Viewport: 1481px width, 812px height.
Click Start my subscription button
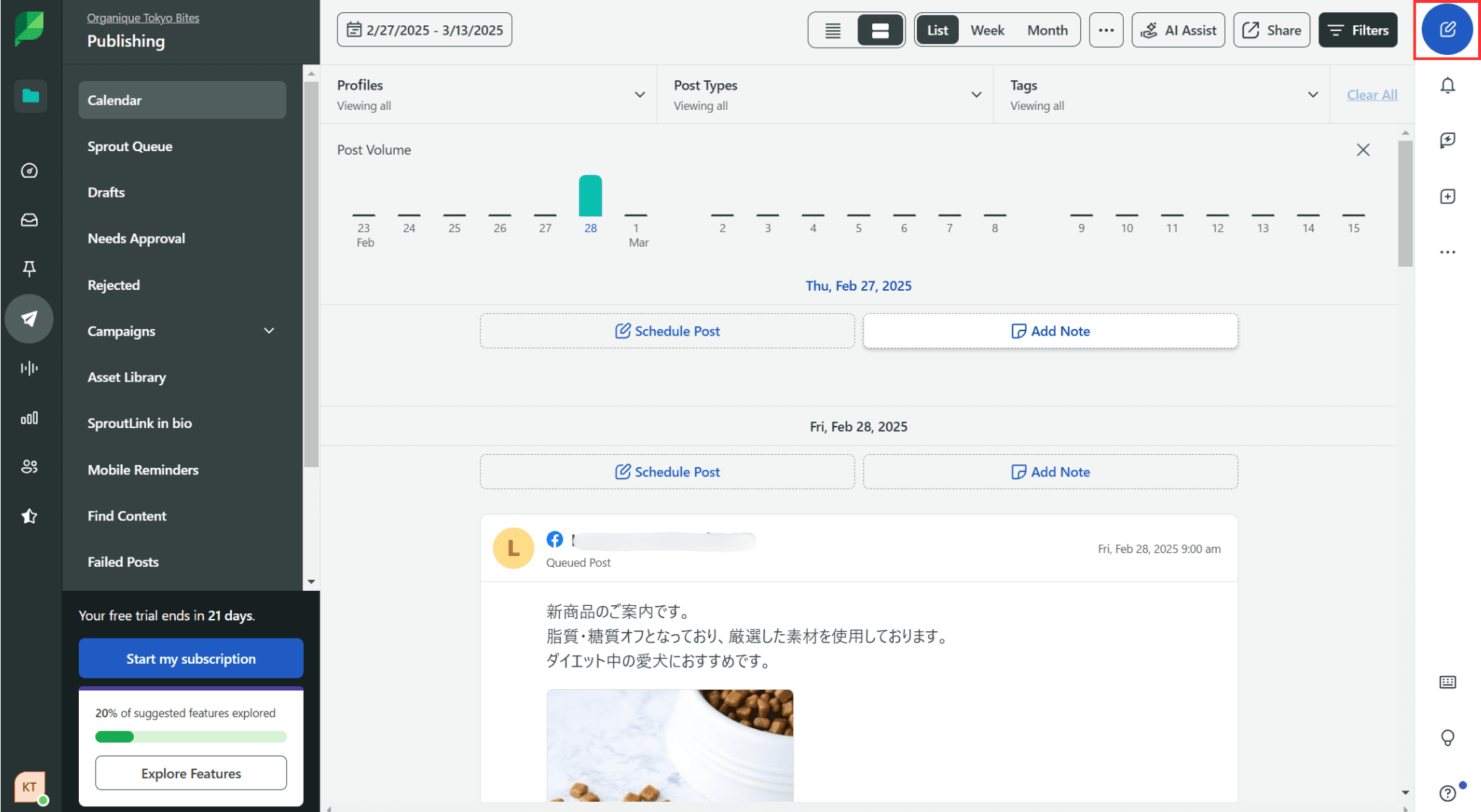[x=191, y=659]
